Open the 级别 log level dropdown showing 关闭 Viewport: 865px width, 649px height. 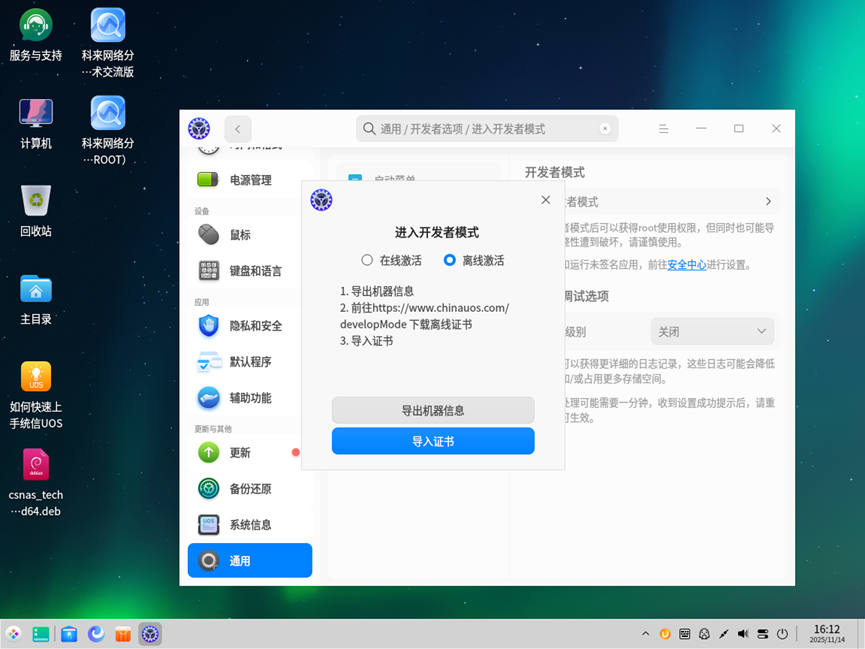pyautogui.click(x=712, y=331)
